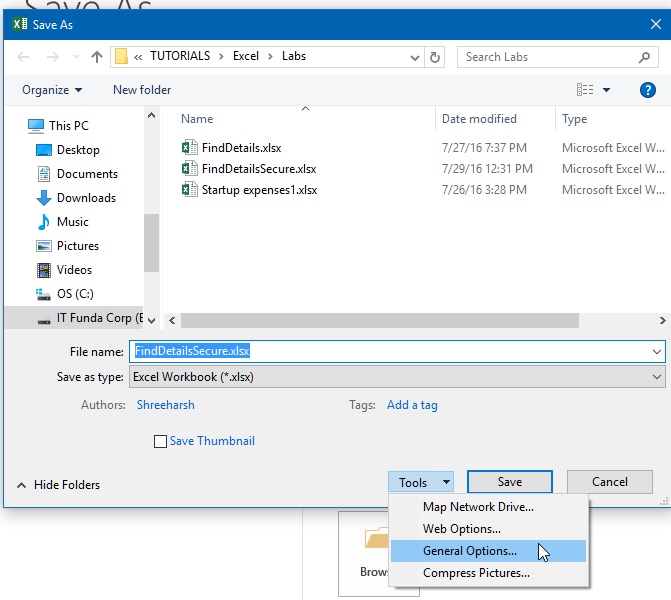671x600 pixels.
Task: Expand the address bar history dropdown
Action: (x=414, y=57)
